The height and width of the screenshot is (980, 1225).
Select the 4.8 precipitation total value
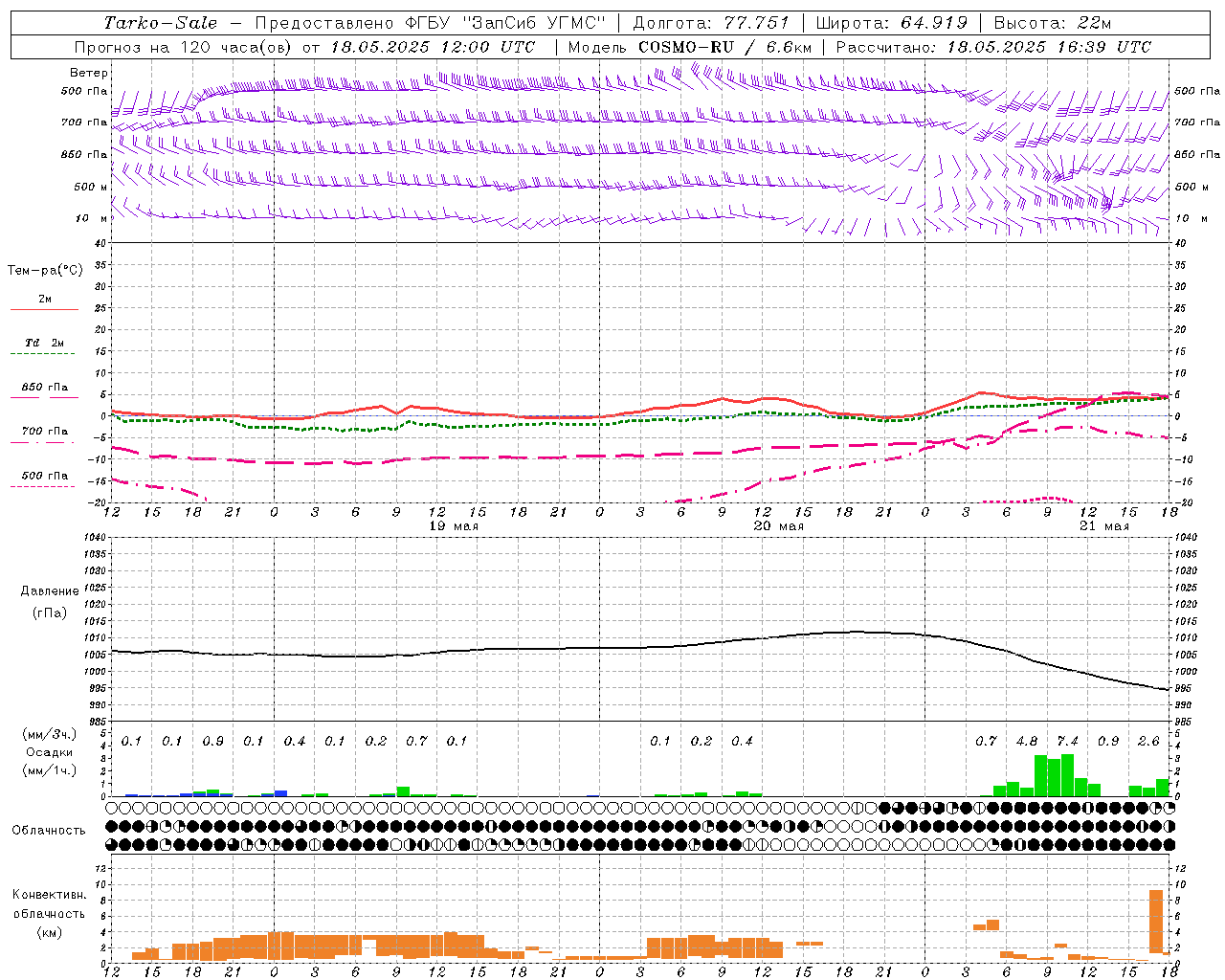(x=1027, y=742)
